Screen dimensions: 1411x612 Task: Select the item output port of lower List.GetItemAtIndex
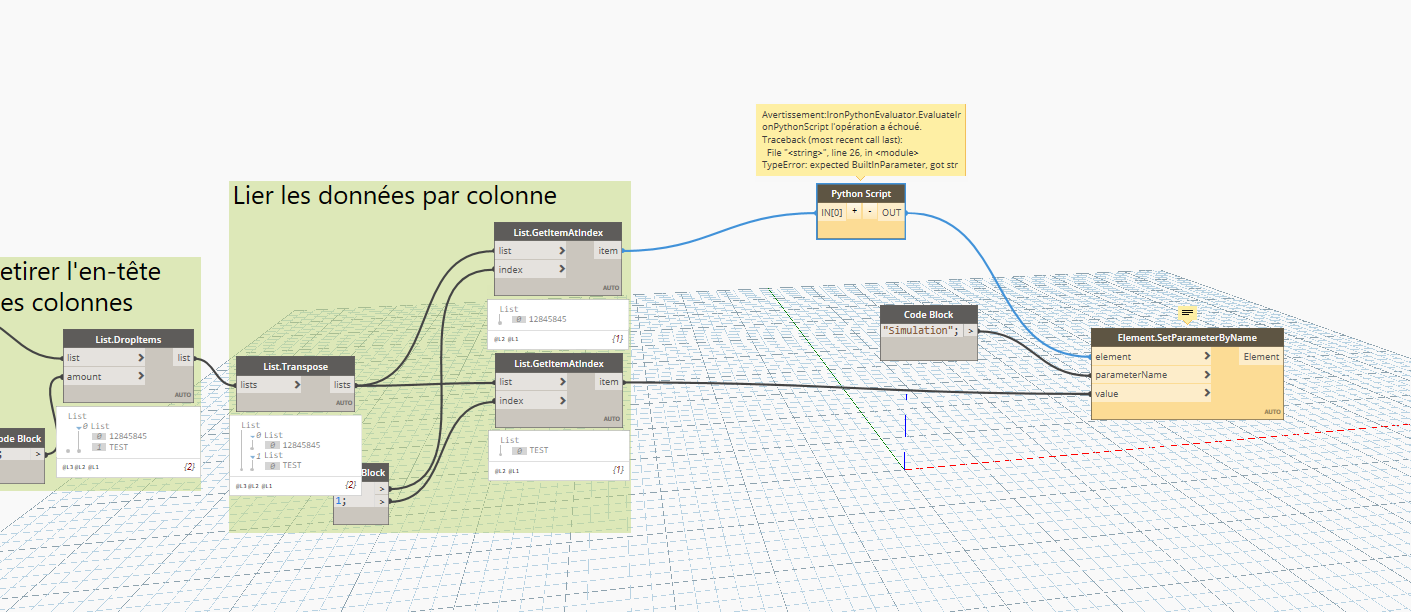pos(608,381)
